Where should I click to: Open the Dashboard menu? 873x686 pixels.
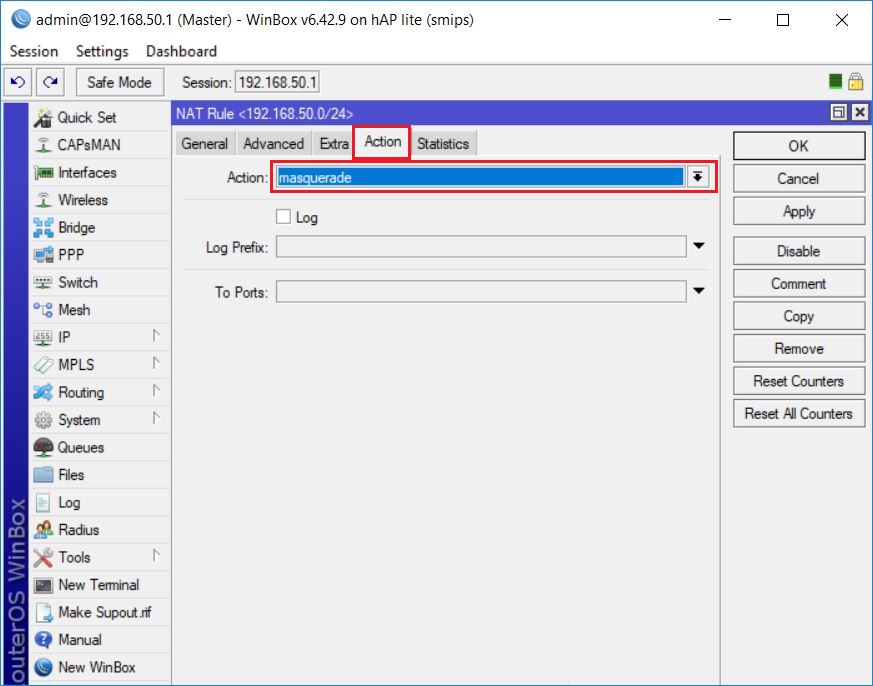coord(182,51)
